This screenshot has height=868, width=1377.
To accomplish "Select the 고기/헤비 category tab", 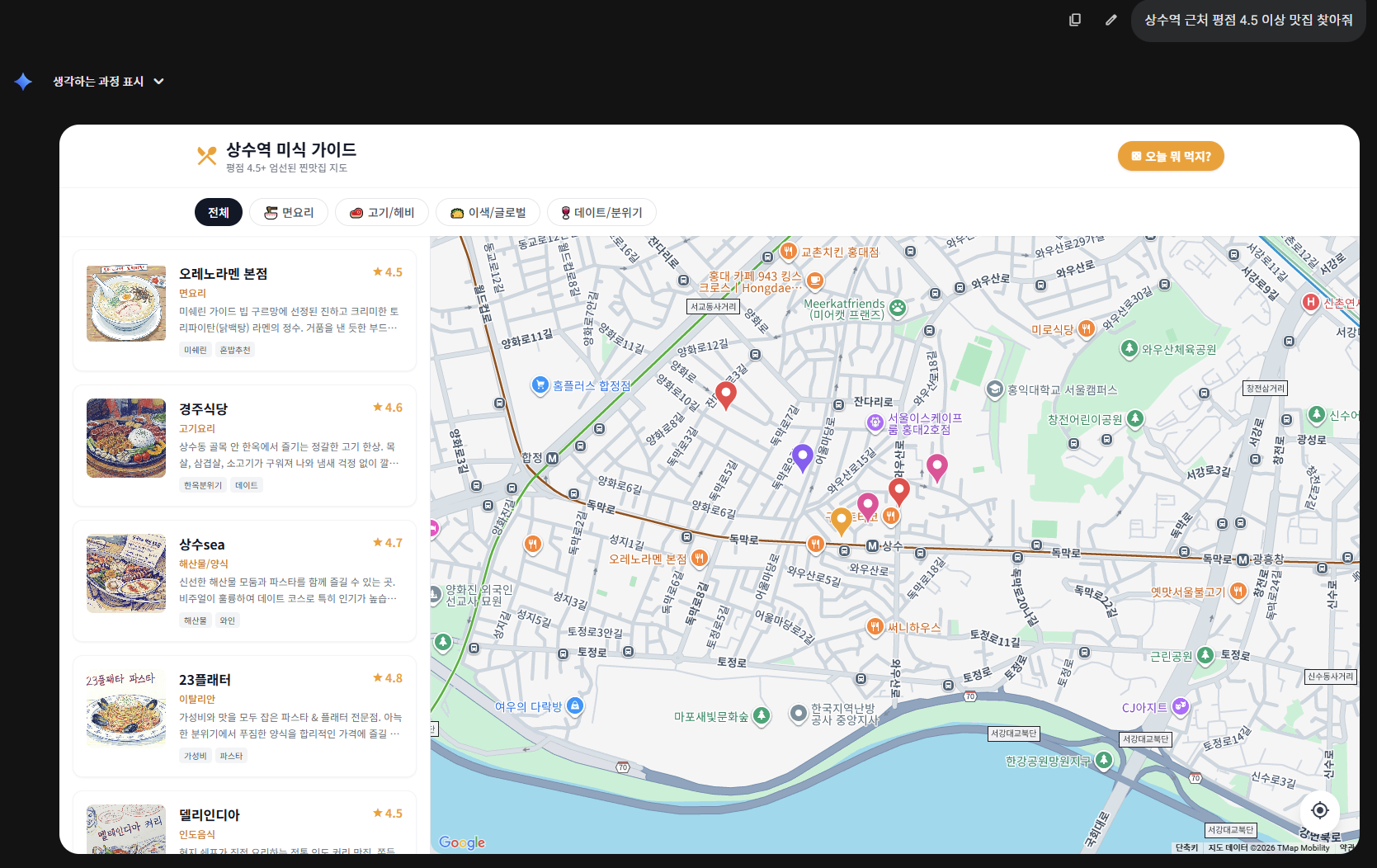I will pos(381,212).
